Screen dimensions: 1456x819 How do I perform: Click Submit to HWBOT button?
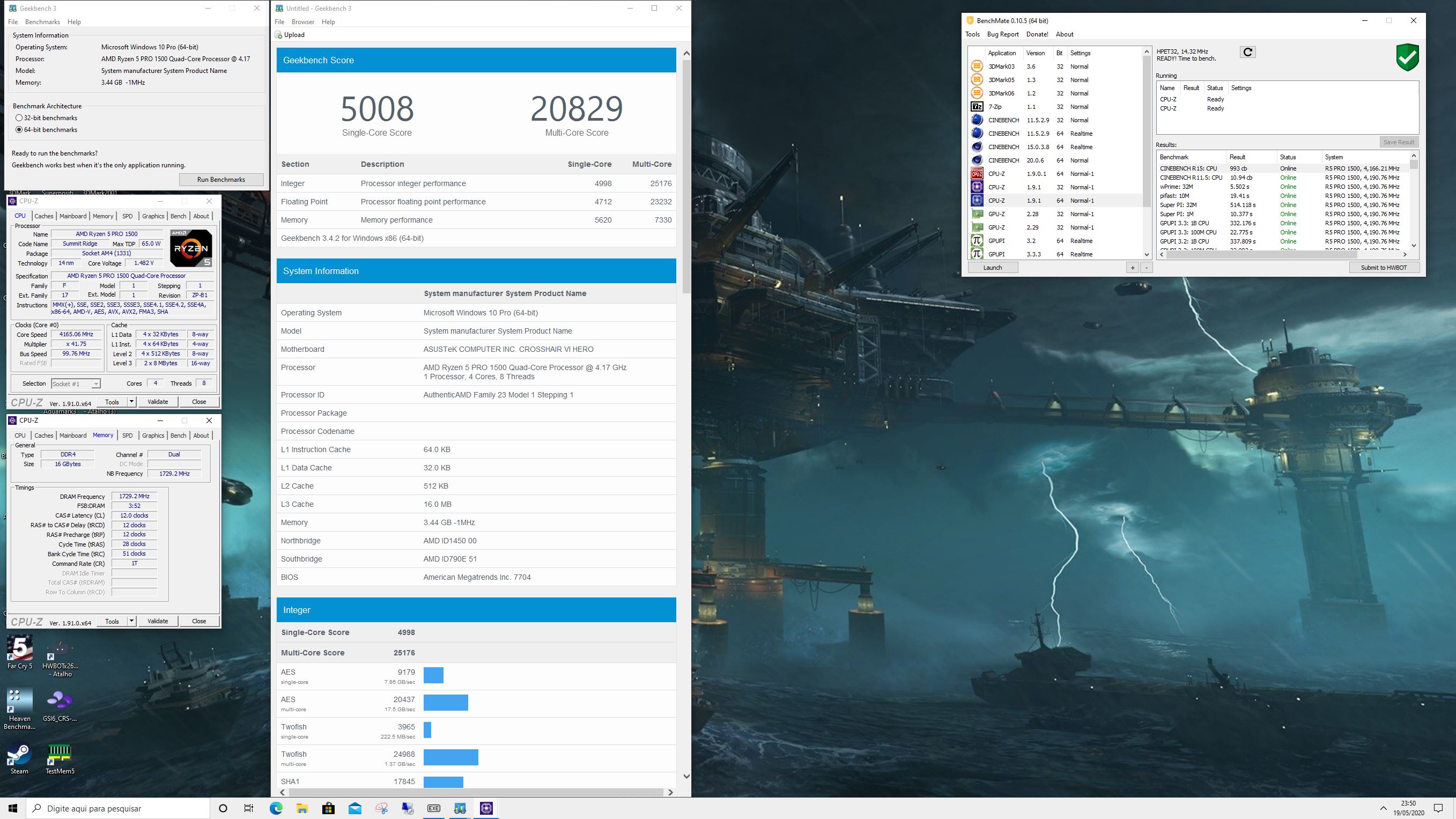[1384, 268]
